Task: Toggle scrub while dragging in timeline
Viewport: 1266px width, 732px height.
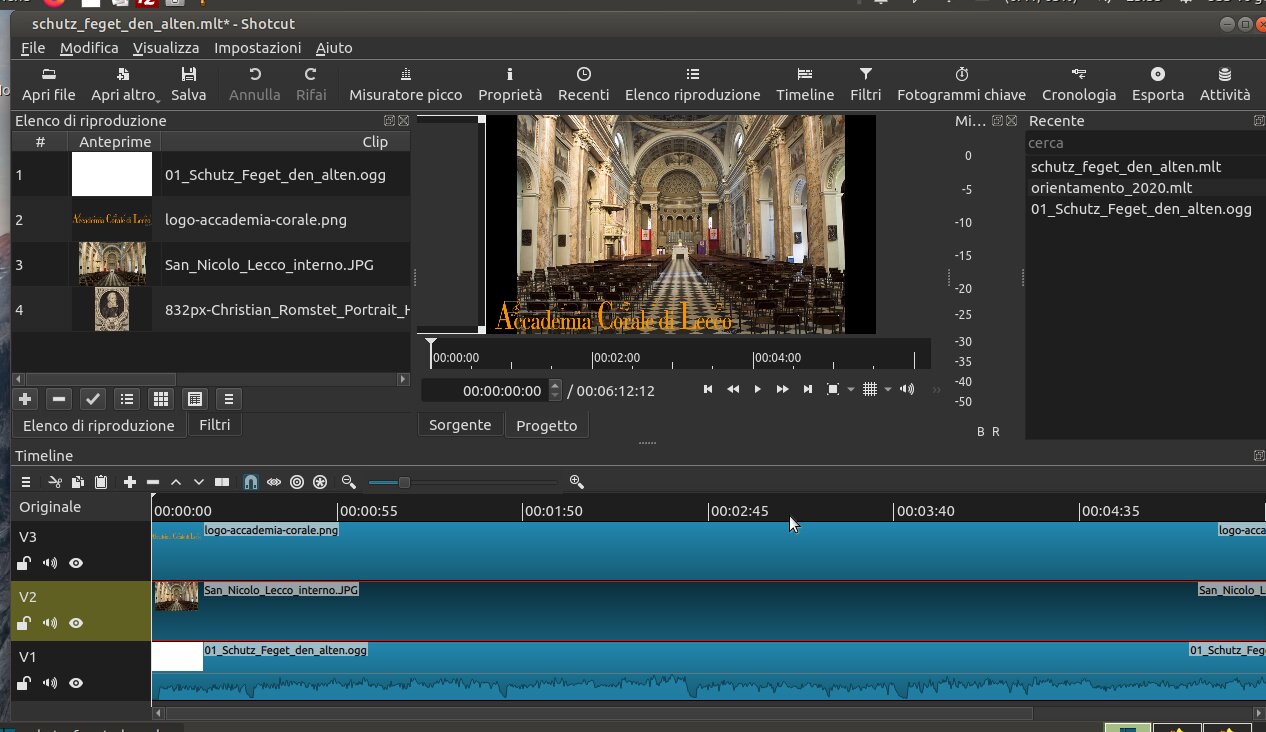Action: click(273, 482)
